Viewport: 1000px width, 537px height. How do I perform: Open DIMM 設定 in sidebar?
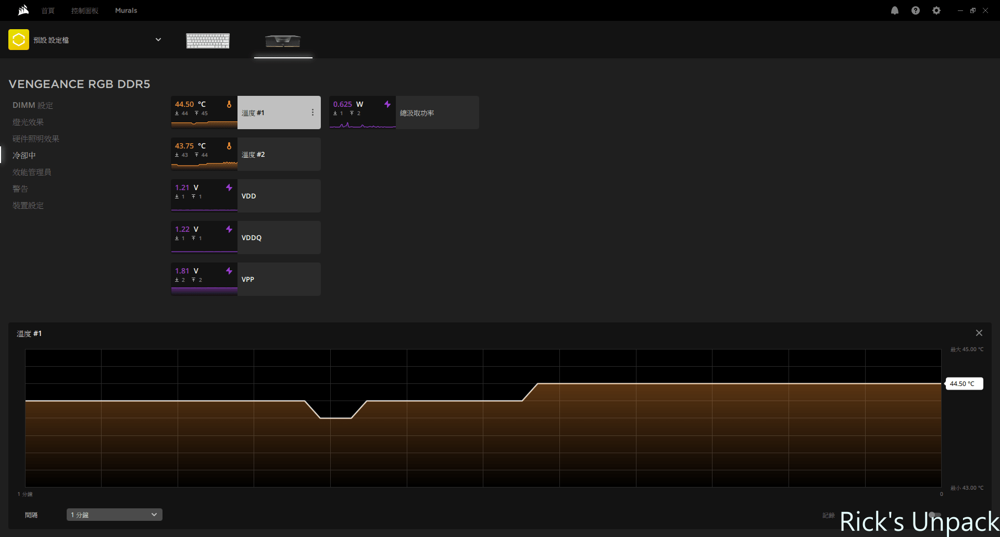tap(33, 105)
